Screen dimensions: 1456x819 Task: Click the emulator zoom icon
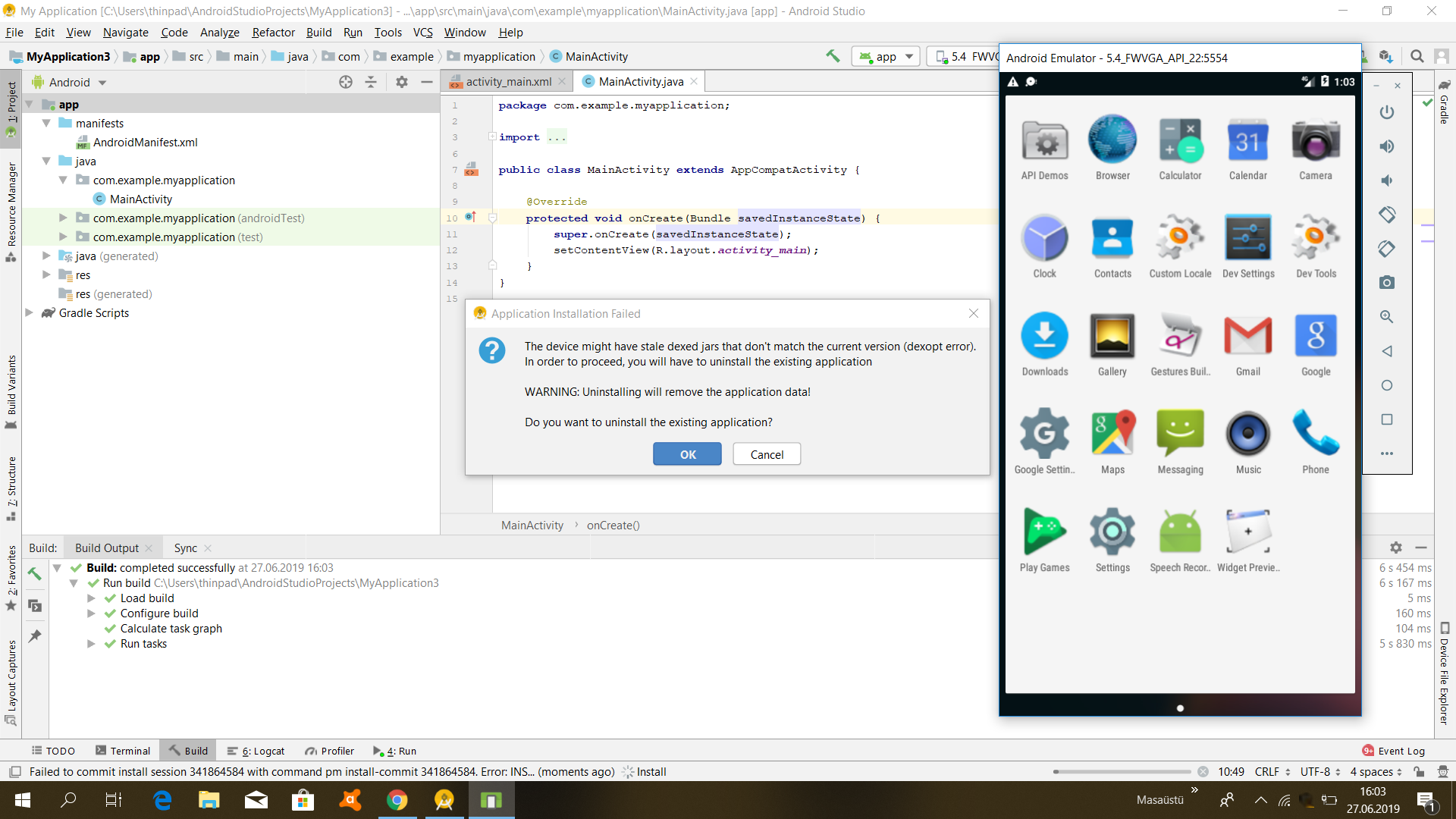pos(1387,317)
